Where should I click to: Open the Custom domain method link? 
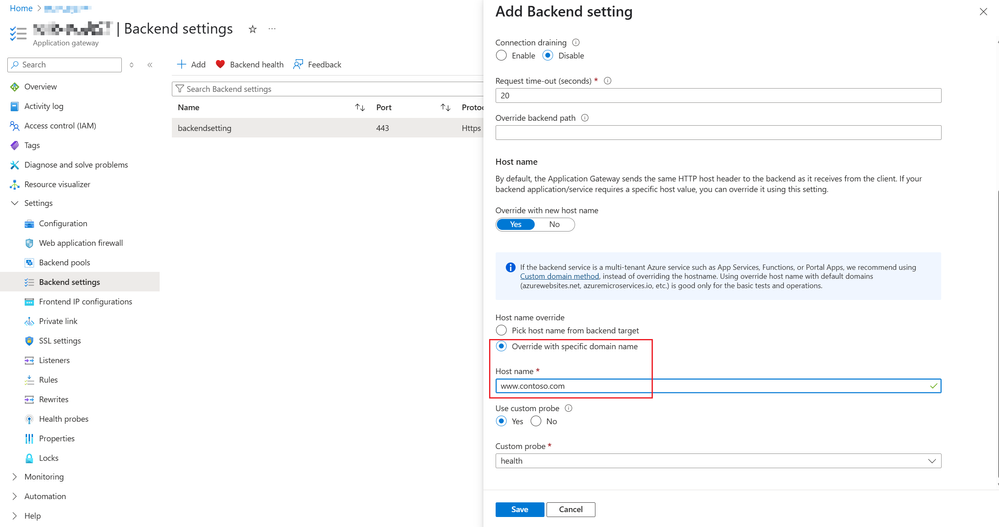559,277
